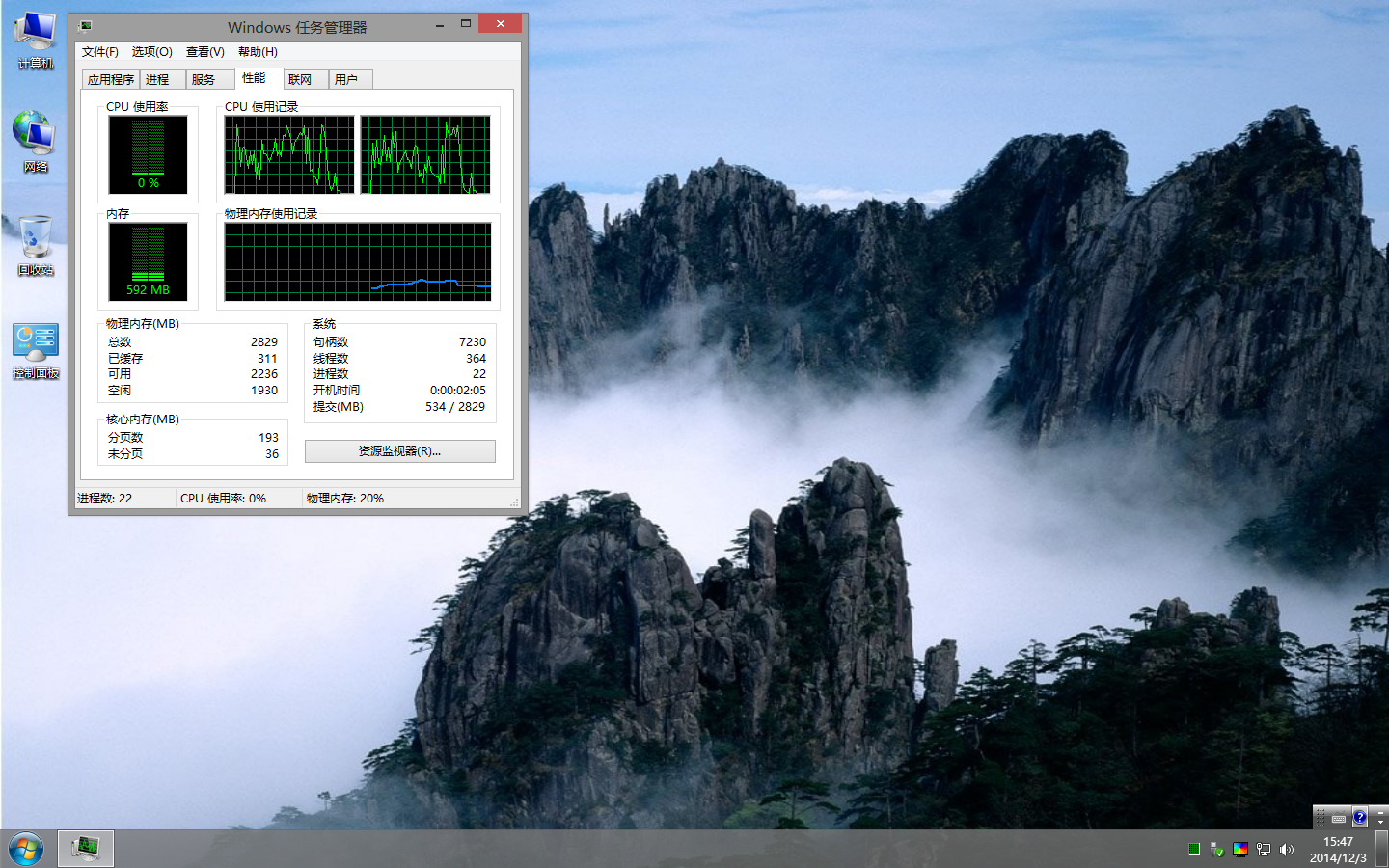Switch to the 进程 tab

tap(162, 80)
